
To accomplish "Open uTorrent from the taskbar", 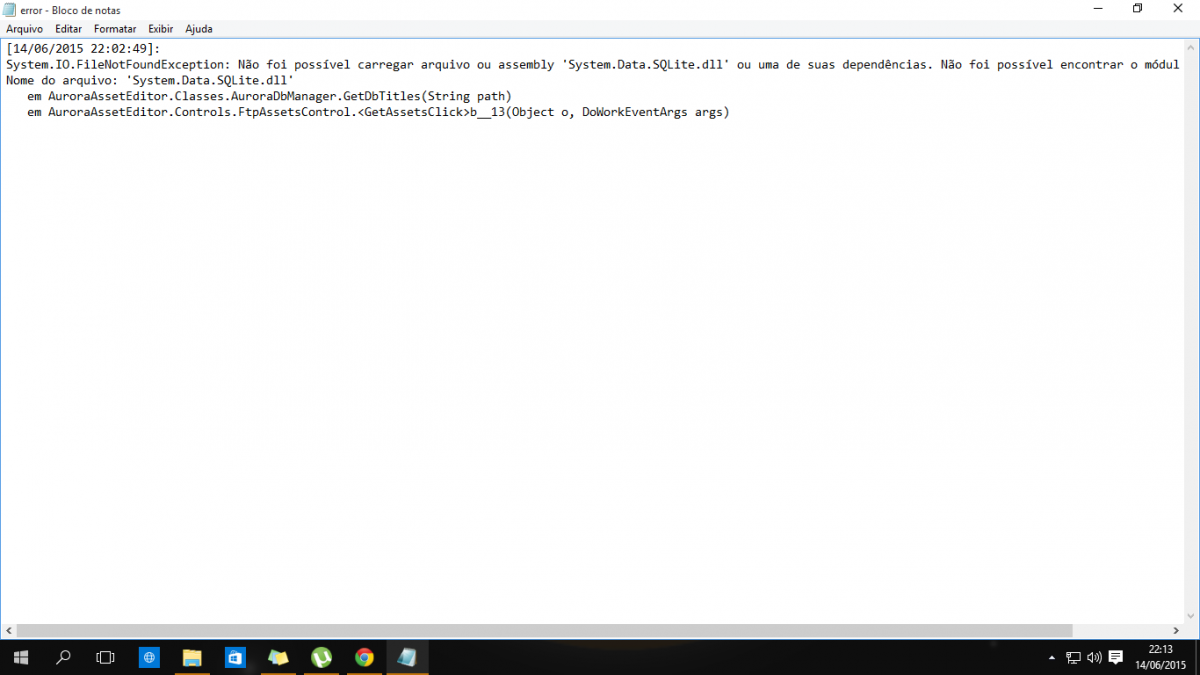I will click(321, 658).
